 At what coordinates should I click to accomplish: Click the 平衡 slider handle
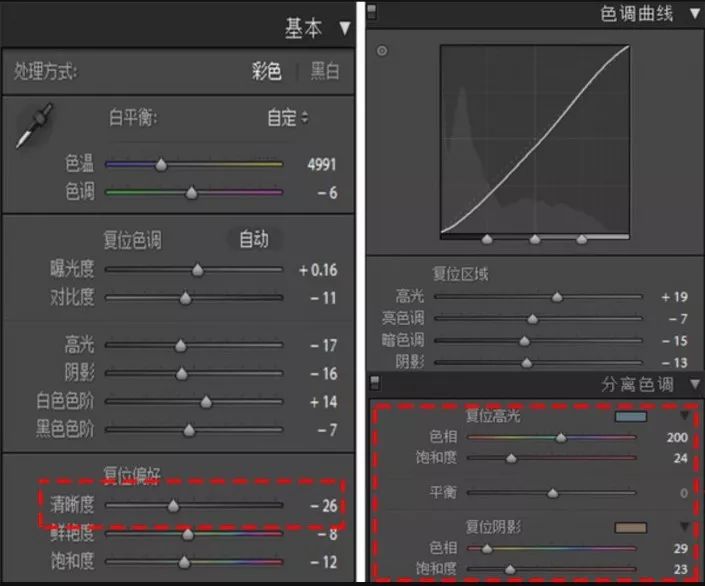point(553,493)
